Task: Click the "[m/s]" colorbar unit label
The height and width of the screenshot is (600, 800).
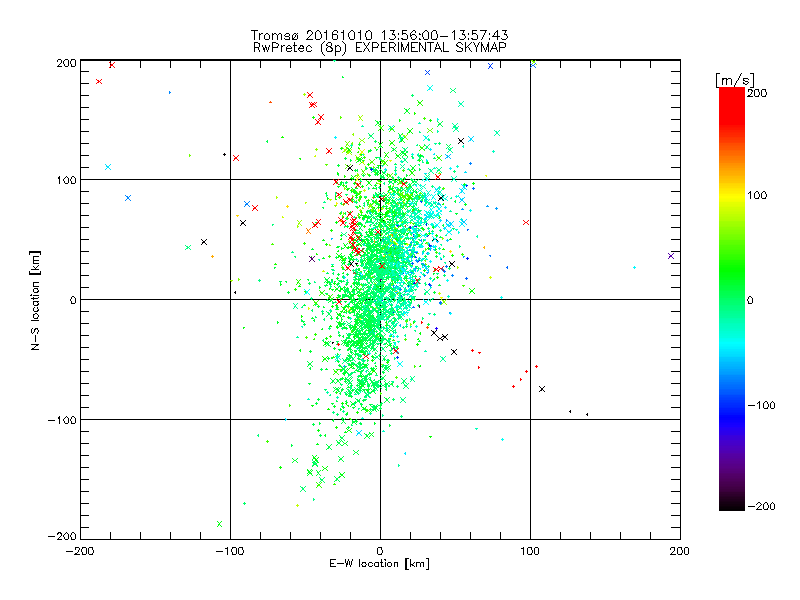Action: [735, 80]
